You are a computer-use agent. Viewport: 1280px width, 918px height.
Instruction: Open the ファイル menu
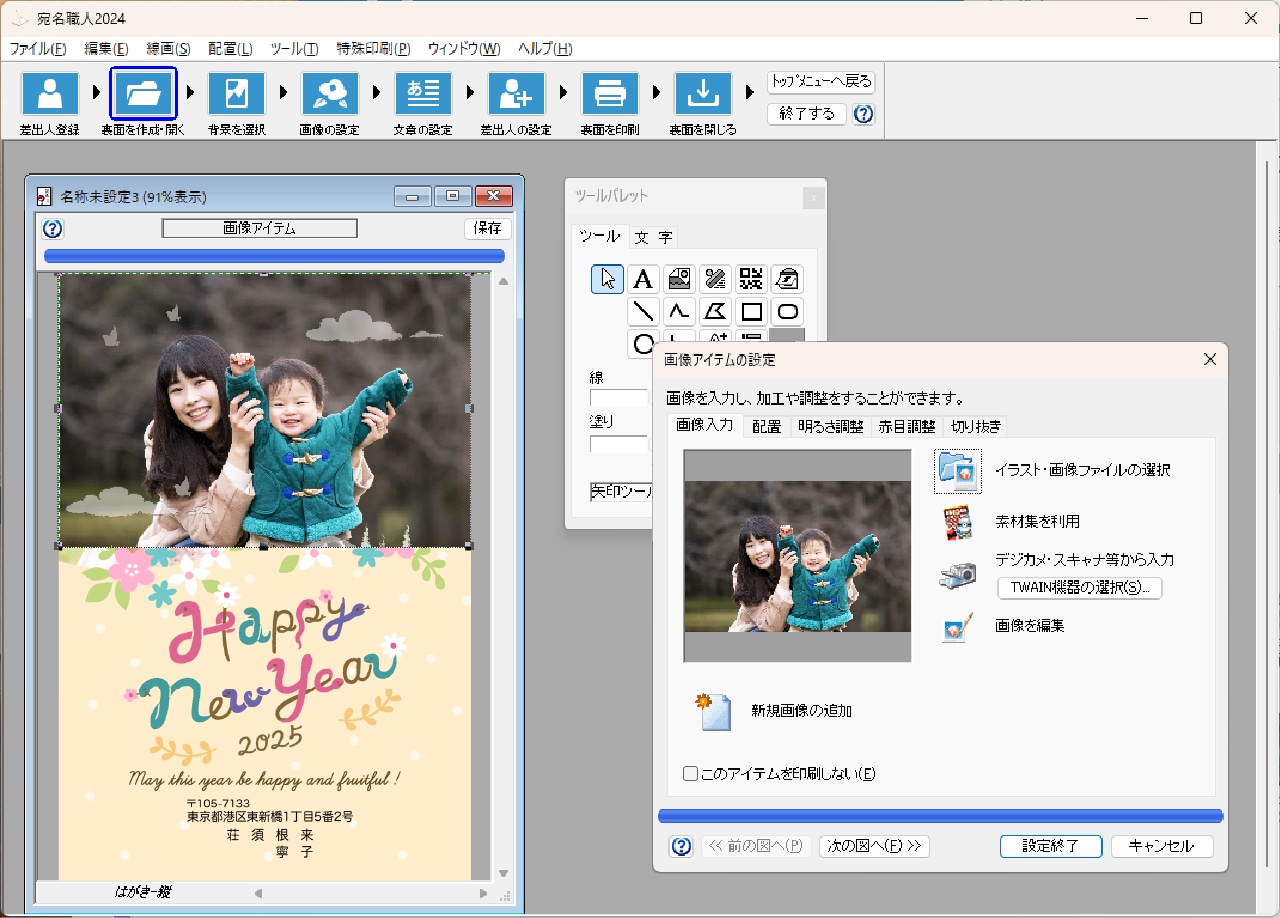click(38, 48)
